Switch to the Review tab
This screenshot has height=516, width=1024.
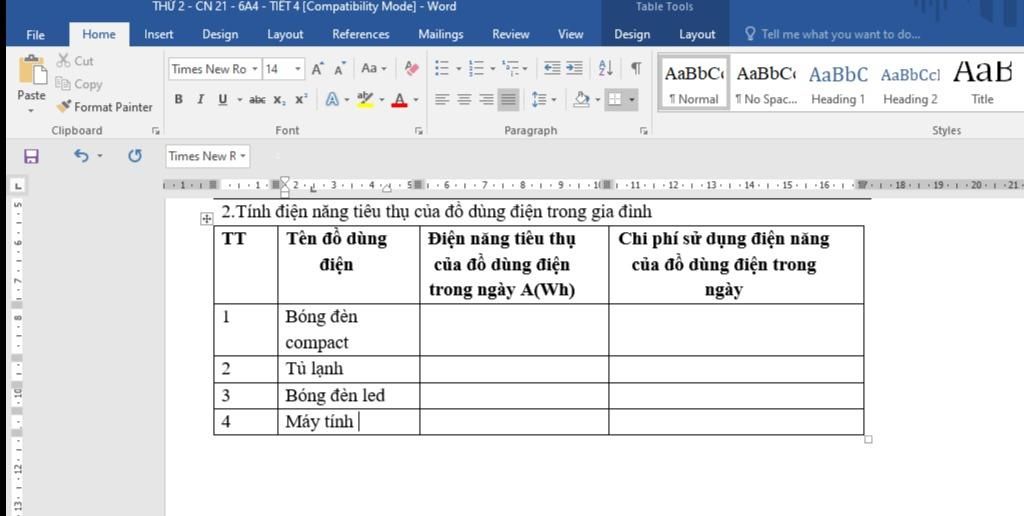(x=511, y=35)
